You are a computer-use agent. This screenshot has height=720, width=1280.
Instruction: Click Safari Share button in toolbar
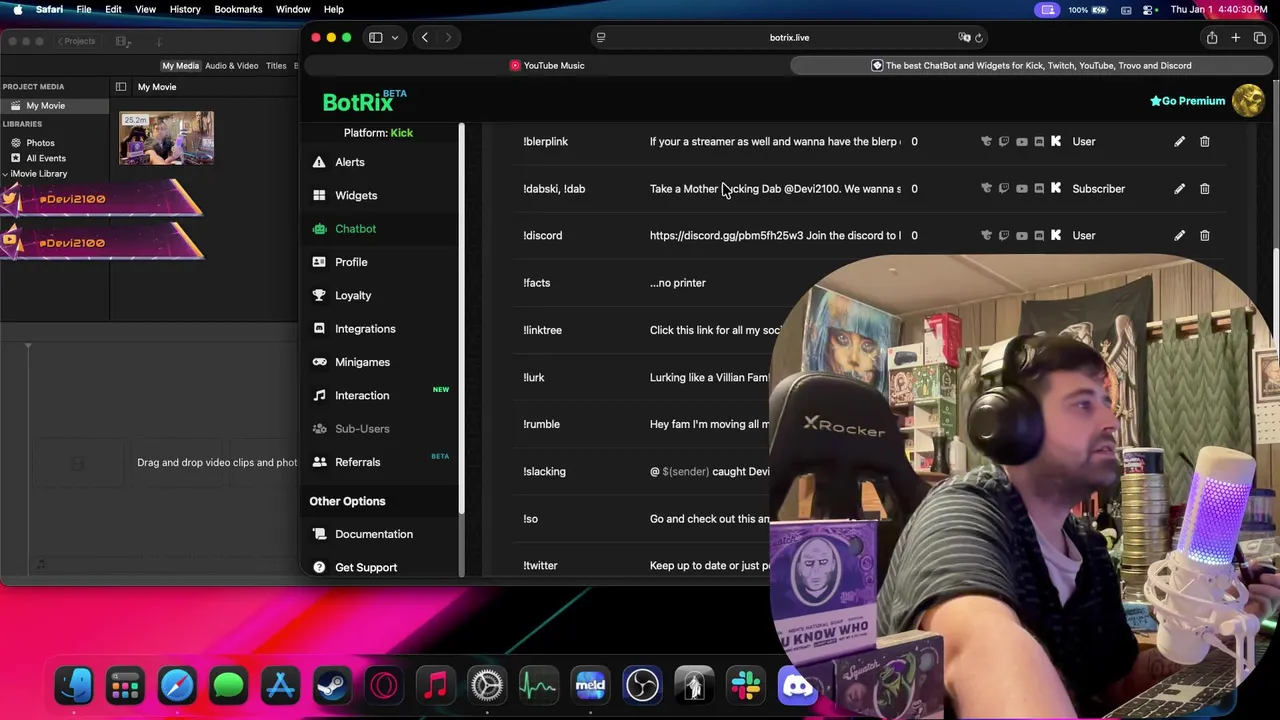[x=1211, y=38]
